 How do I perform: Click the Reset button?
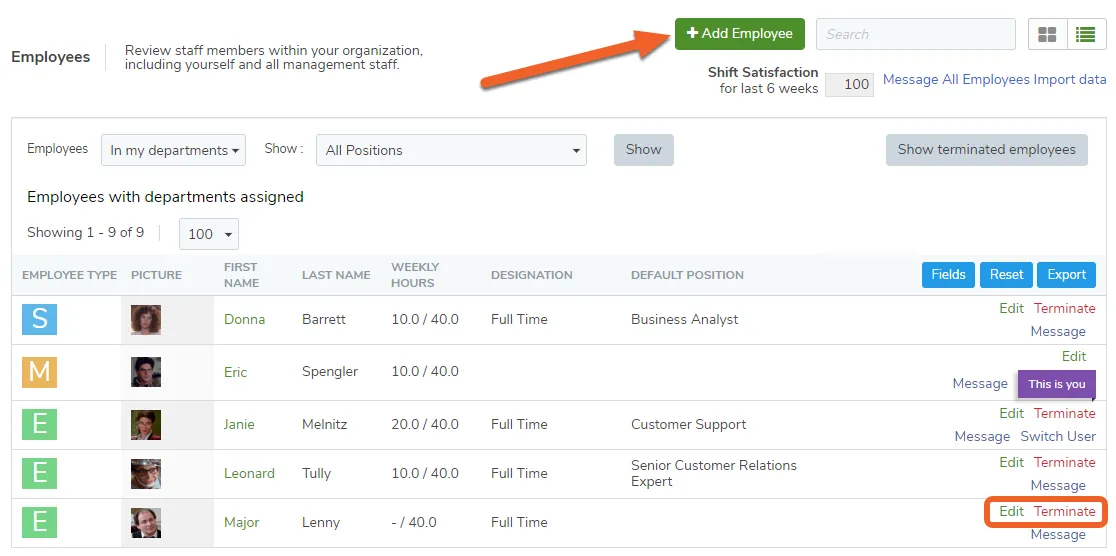click(x=1006, y=275)
